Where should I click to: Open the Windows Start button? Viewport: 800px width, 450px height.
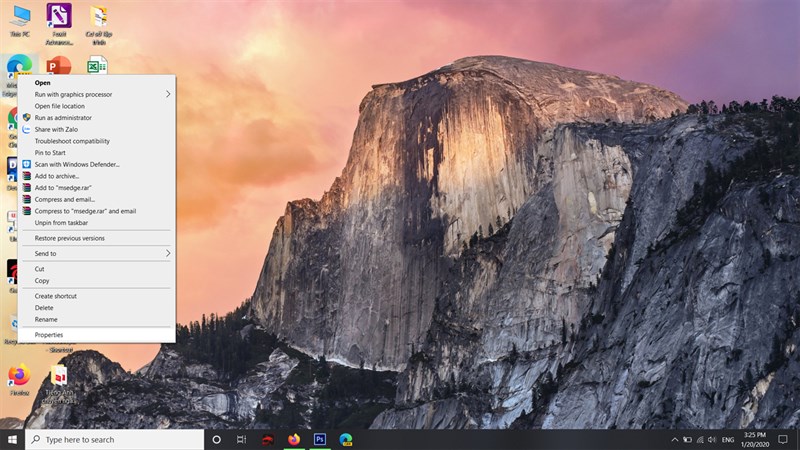[x=12, y=439]
